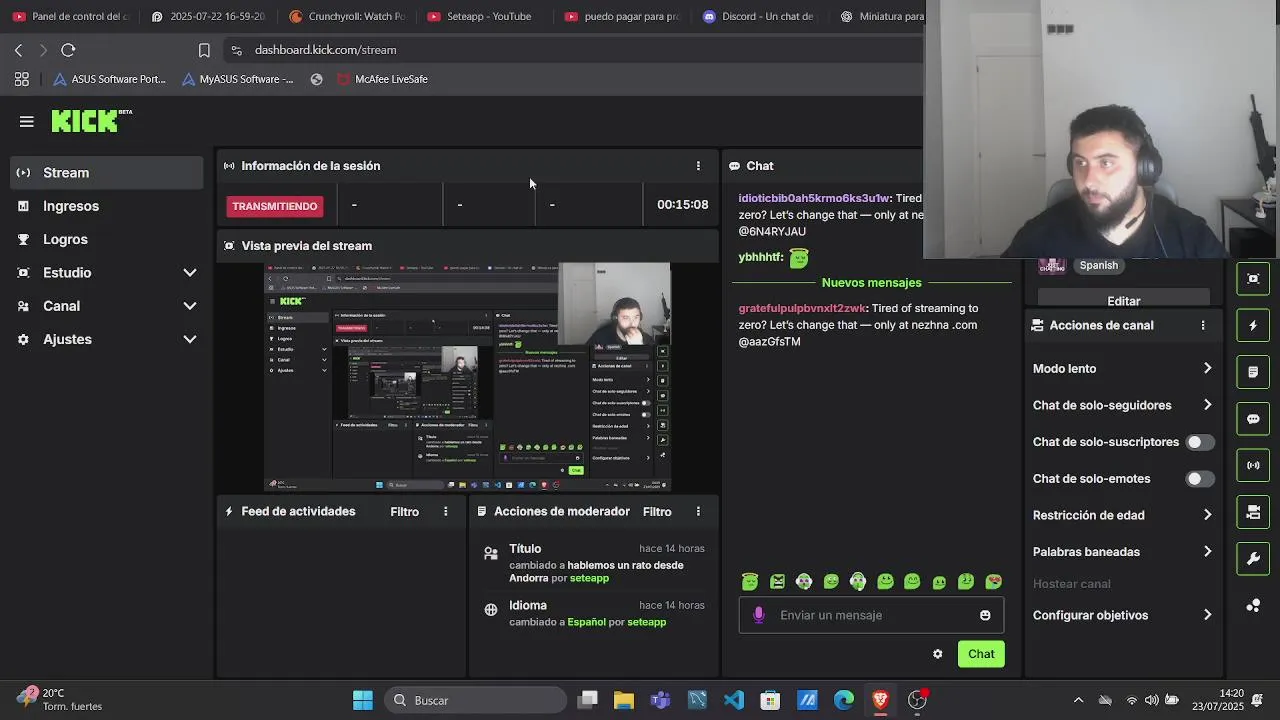Open ASUS Software Port... bookmark
Screen dimensions: 1280x720
[x=110, y=79]
